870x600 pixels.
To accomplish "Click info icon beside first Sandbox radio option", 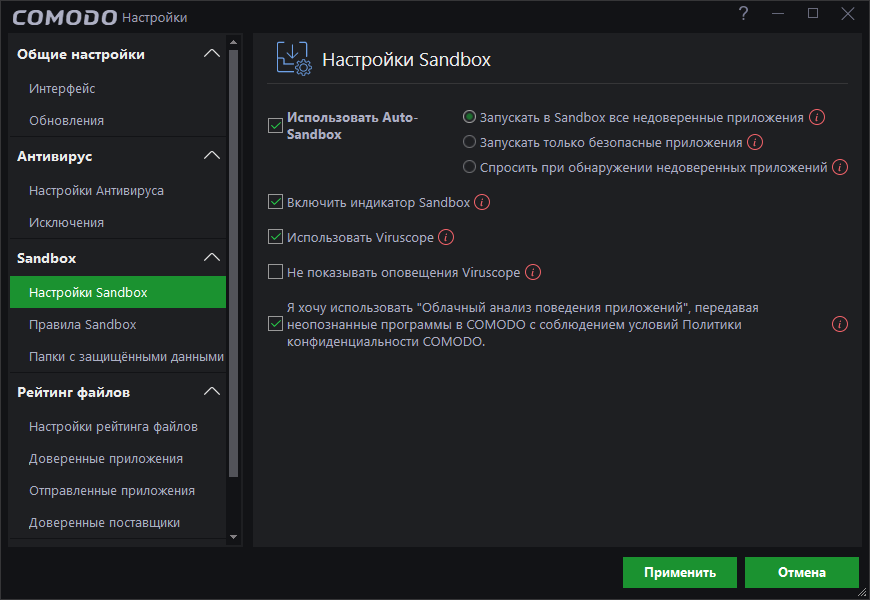I will pos(817,118).
